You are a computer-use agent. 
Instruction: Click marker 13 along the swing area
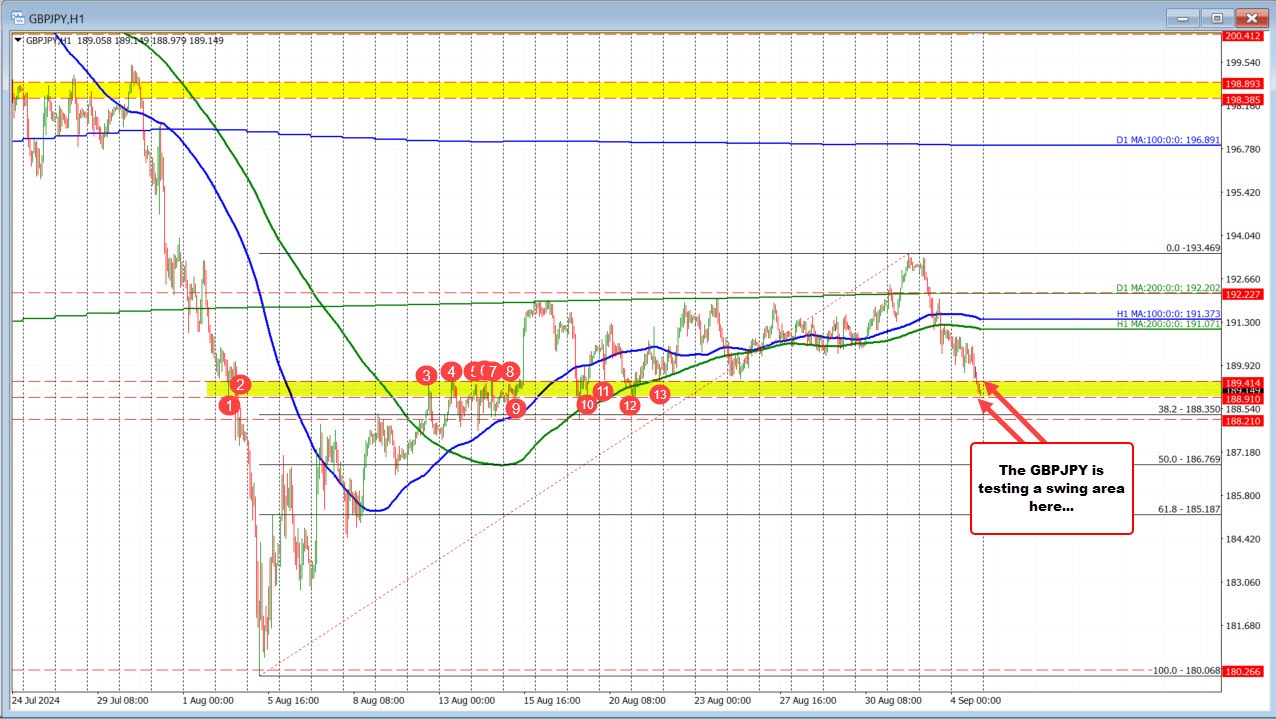(x=659, y=395)
